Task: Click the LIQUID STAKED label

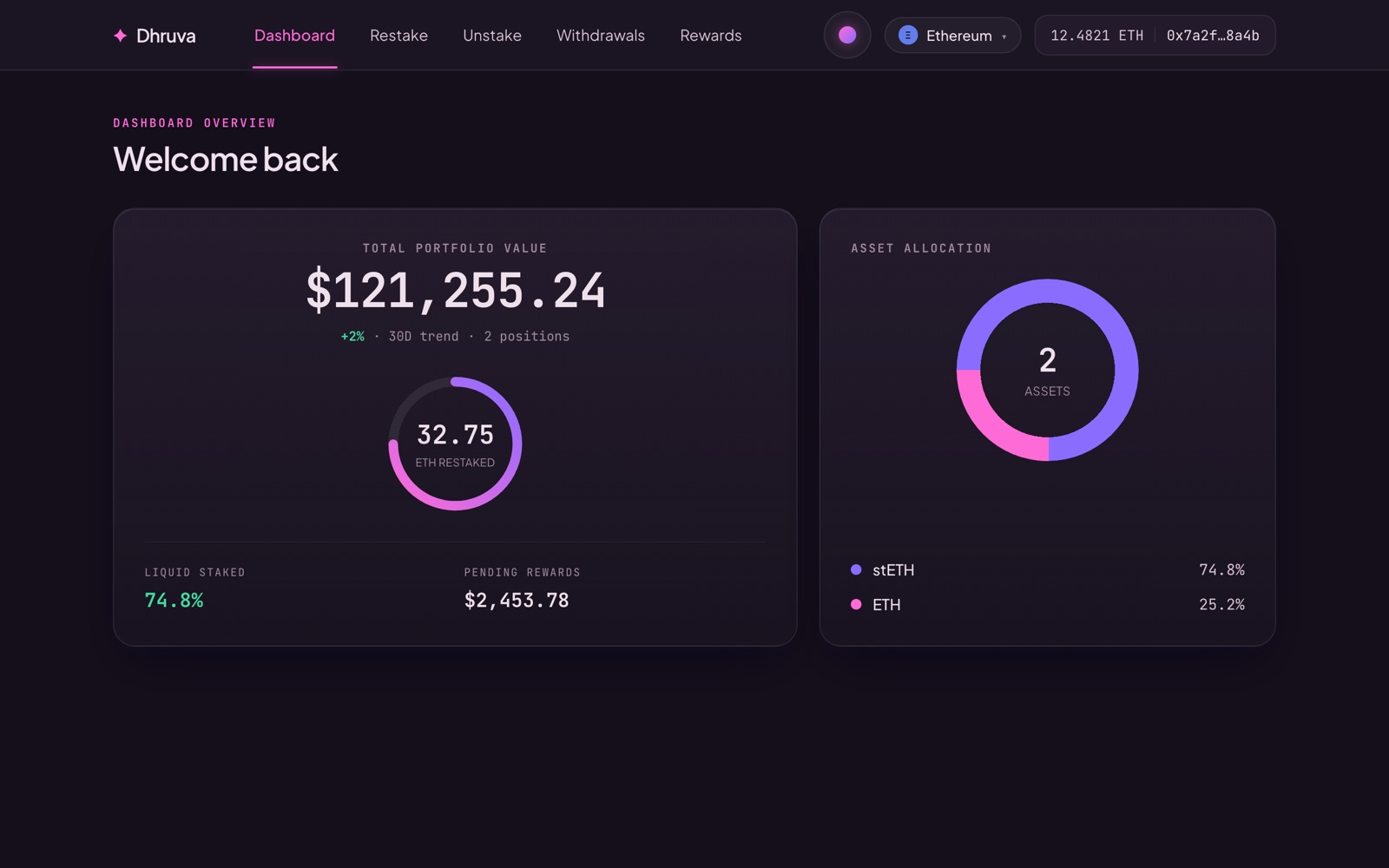Action: point(195,573)
